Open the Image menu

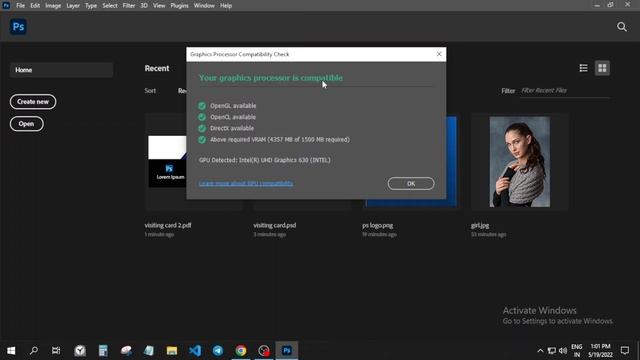pyautogui.click(x=53, y=6)
